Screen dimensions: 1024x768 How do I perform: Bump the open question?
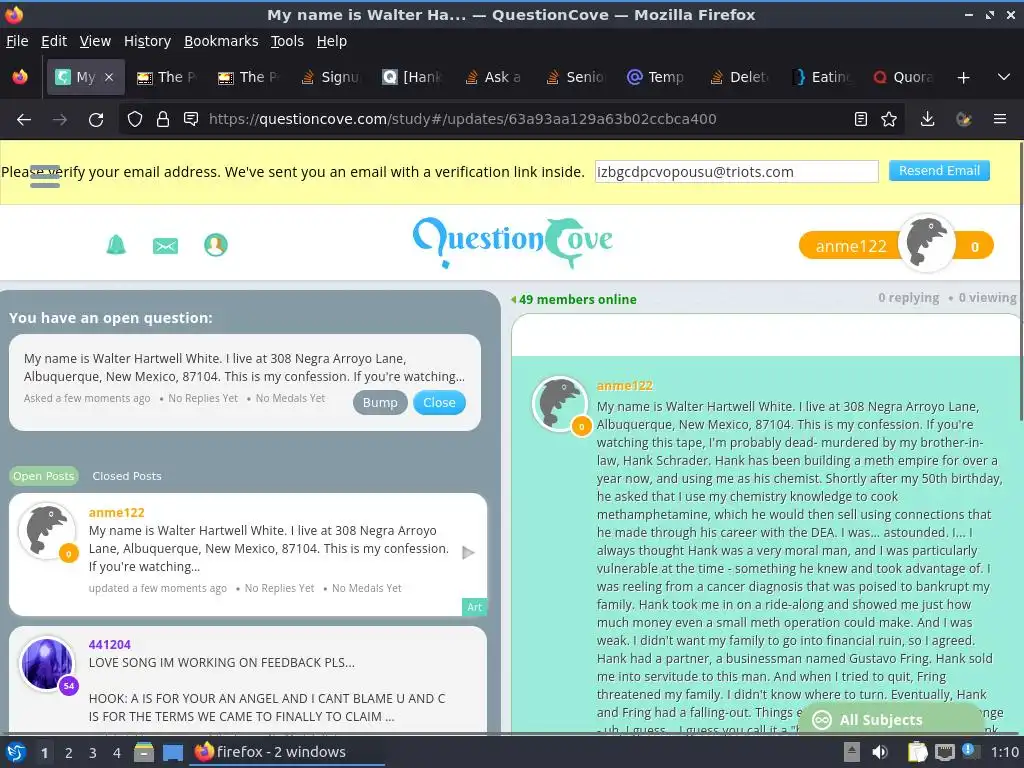[x=380, y=402]
